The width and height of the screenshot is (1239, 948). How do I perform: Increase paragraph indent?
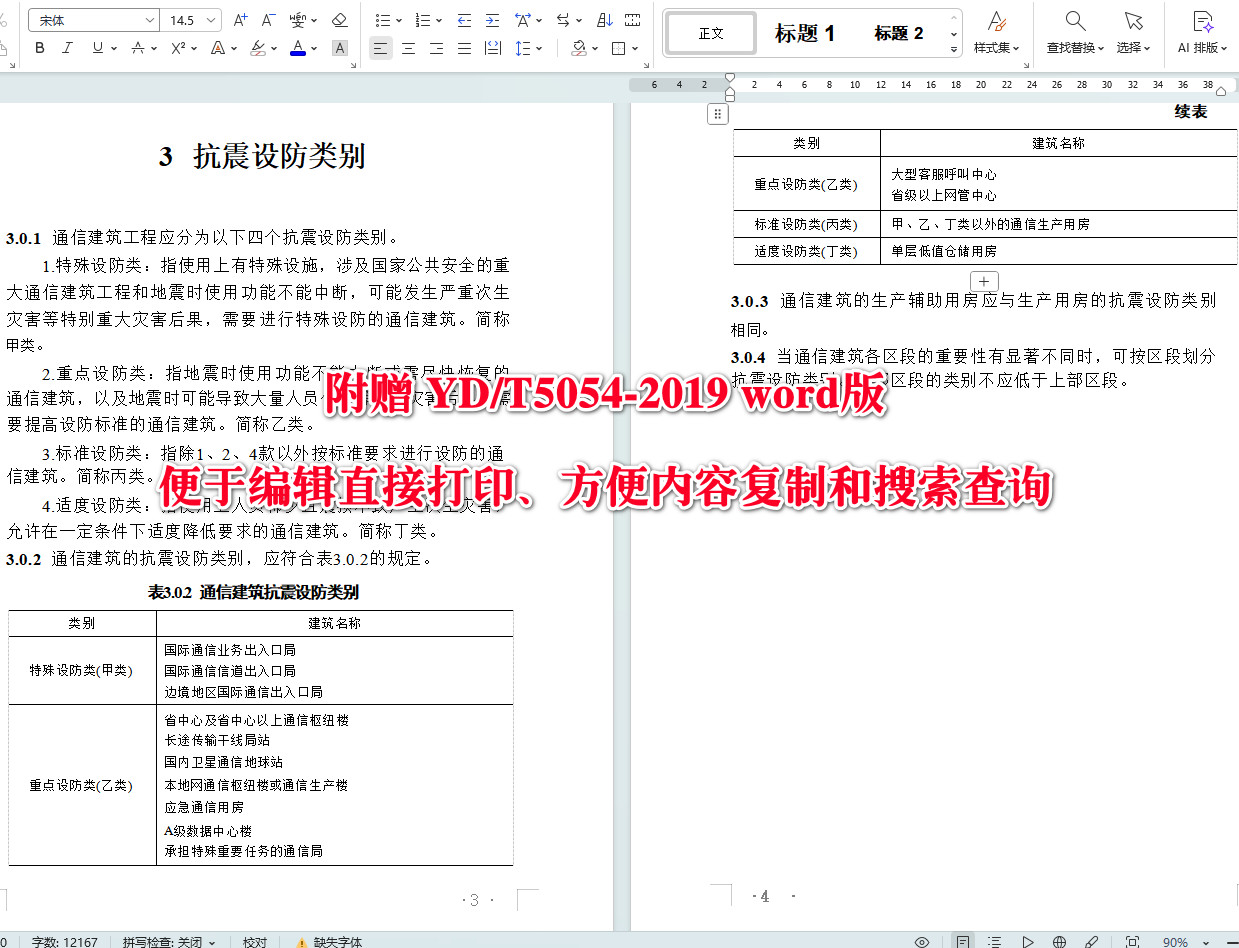pyautogui.click(x=493, y=20)
